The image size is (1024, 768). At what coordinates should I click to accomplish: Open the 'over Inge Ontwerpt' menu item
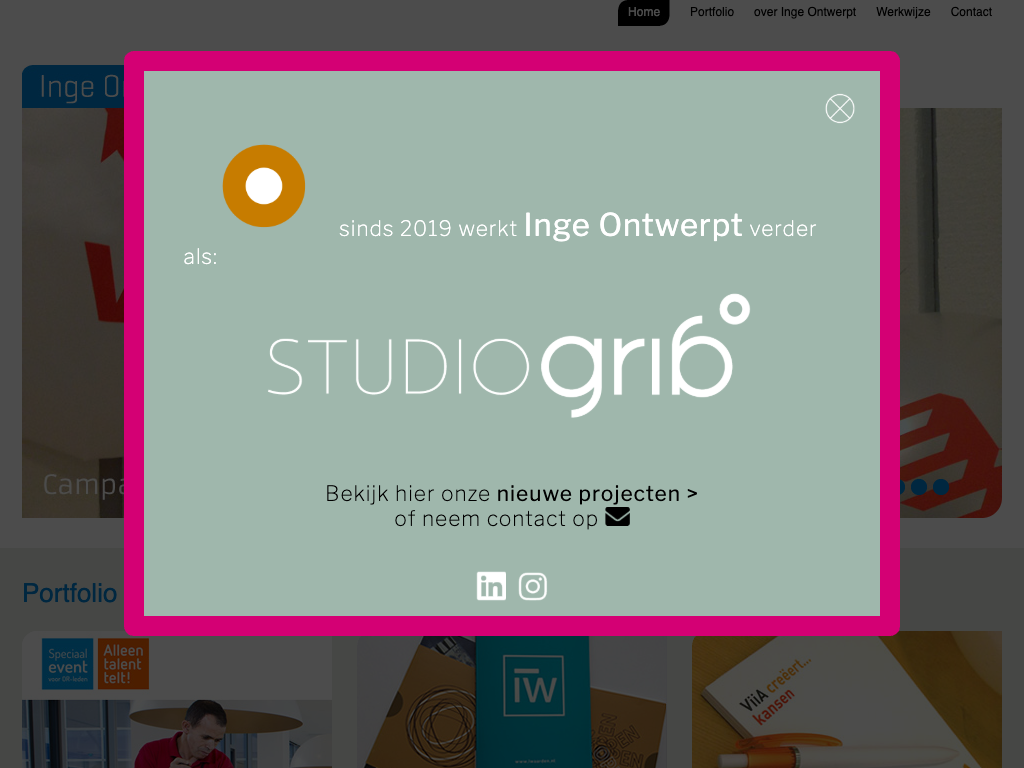pos(805,13)
